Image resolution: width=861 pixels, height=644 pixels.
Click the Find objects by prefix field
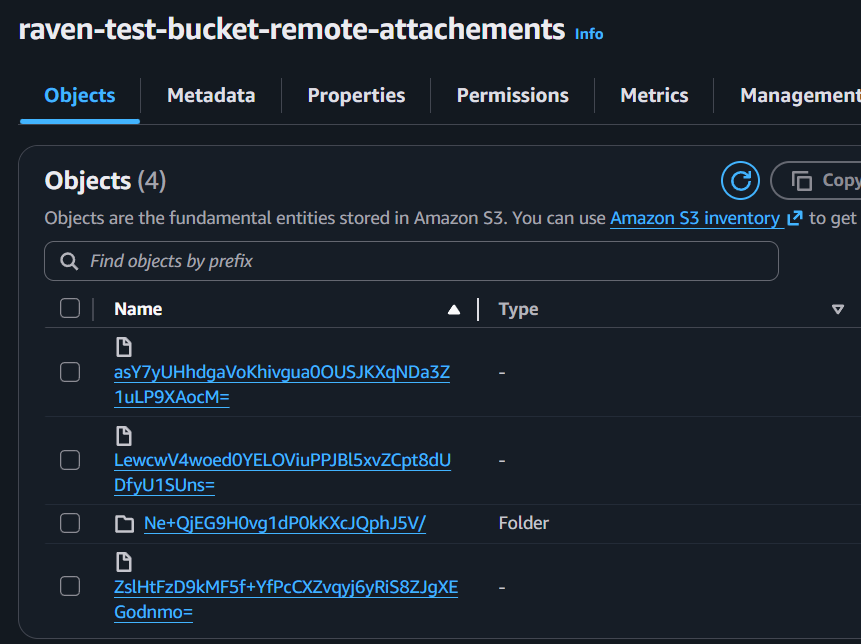pos(420,261)
